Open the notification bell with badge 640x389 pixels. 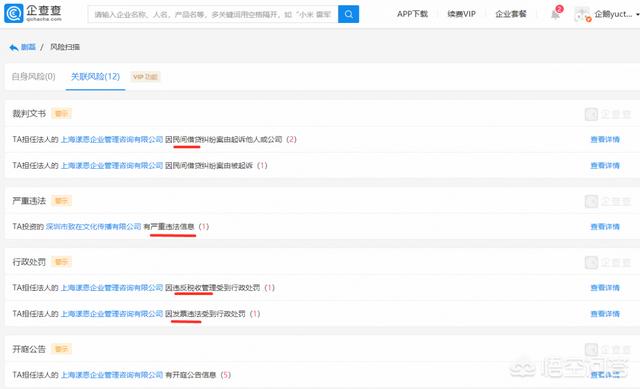(556, 13)
